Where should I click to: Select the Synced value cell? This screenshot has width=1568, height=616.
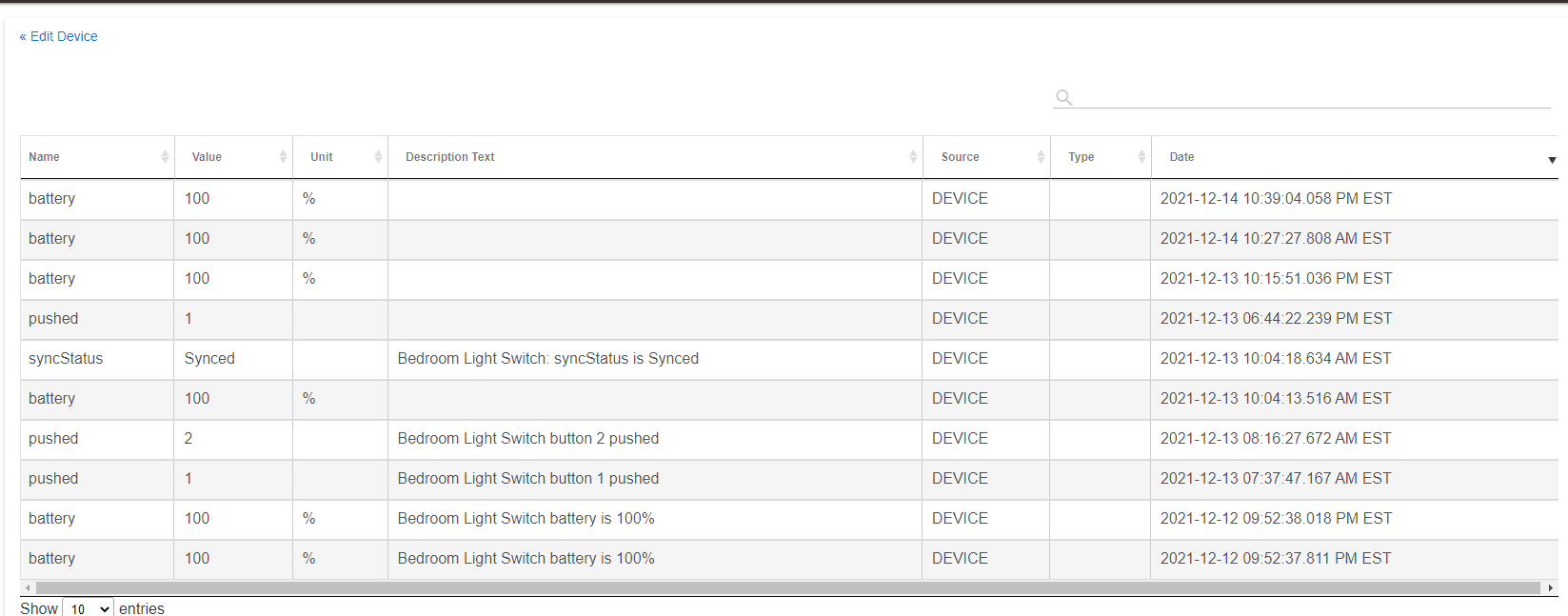233,359
